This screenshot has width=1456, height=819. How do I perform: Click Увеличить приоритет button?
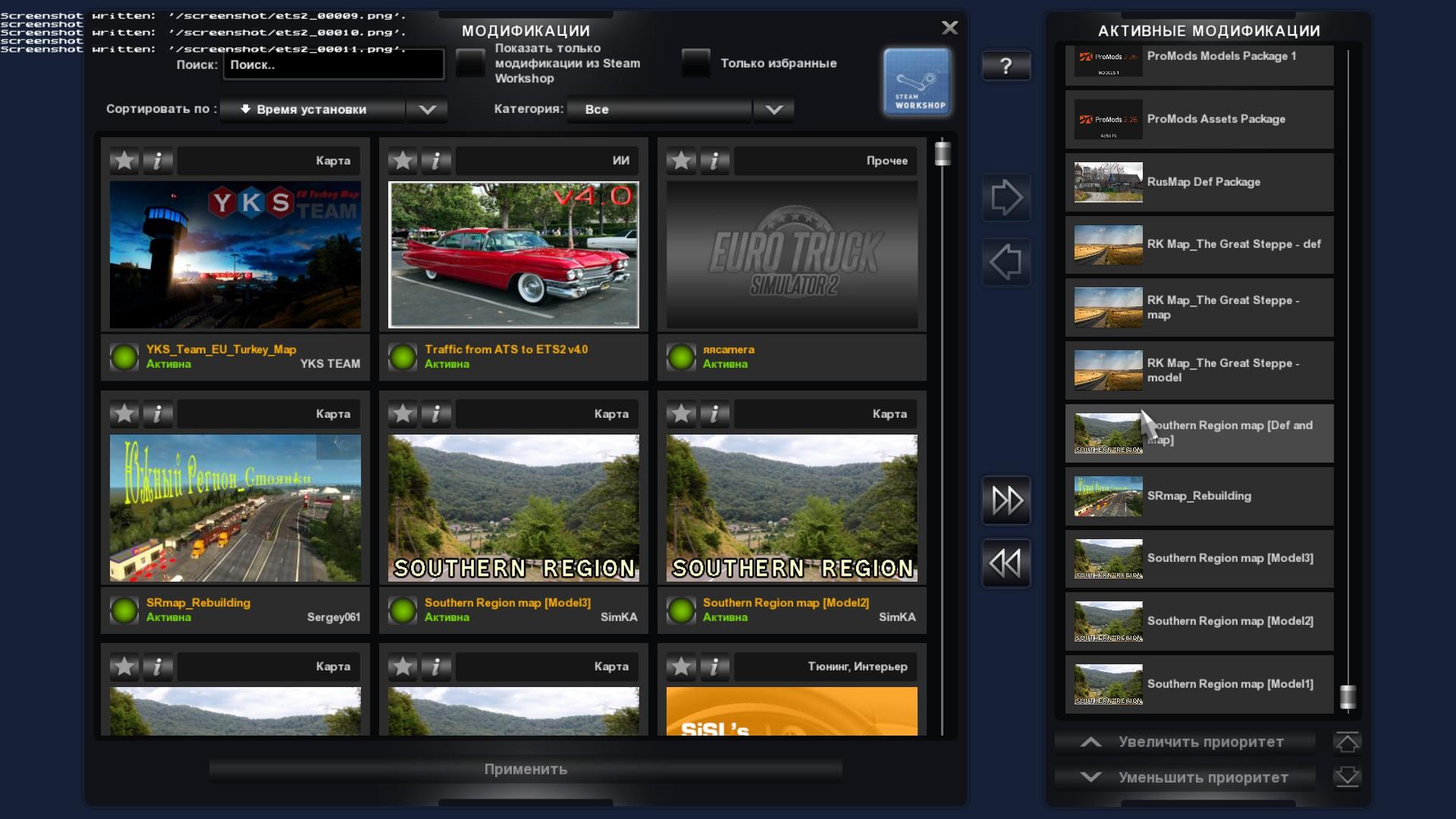(1186, 742)
